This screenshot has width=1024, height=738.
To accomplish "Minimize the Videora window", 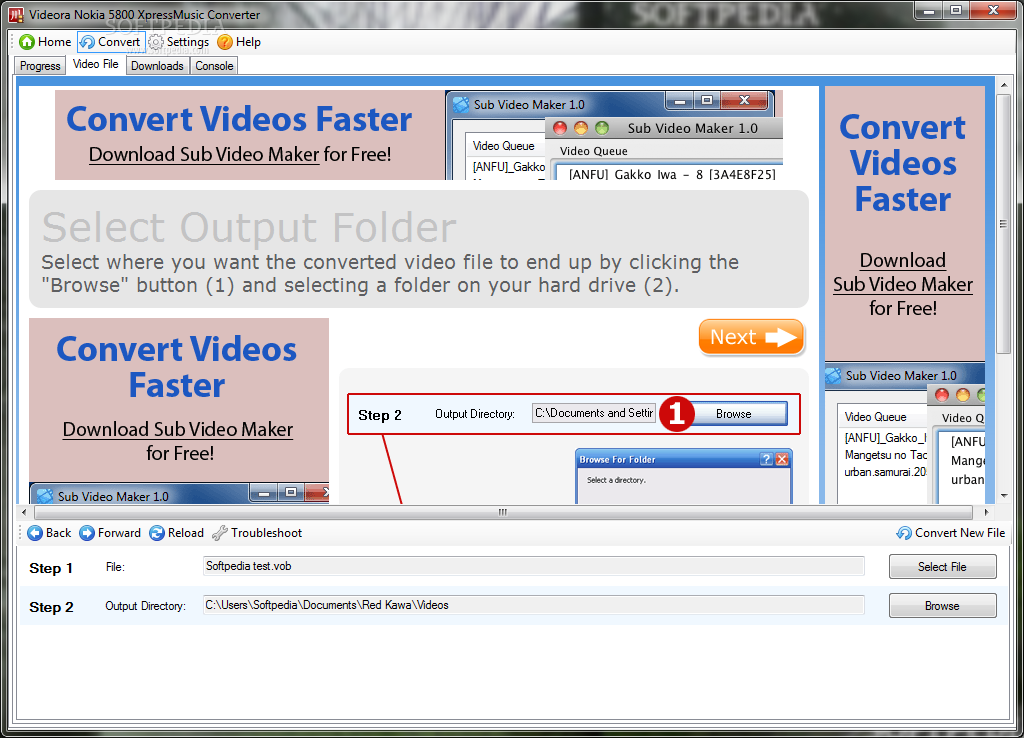I will coord(929,10).
